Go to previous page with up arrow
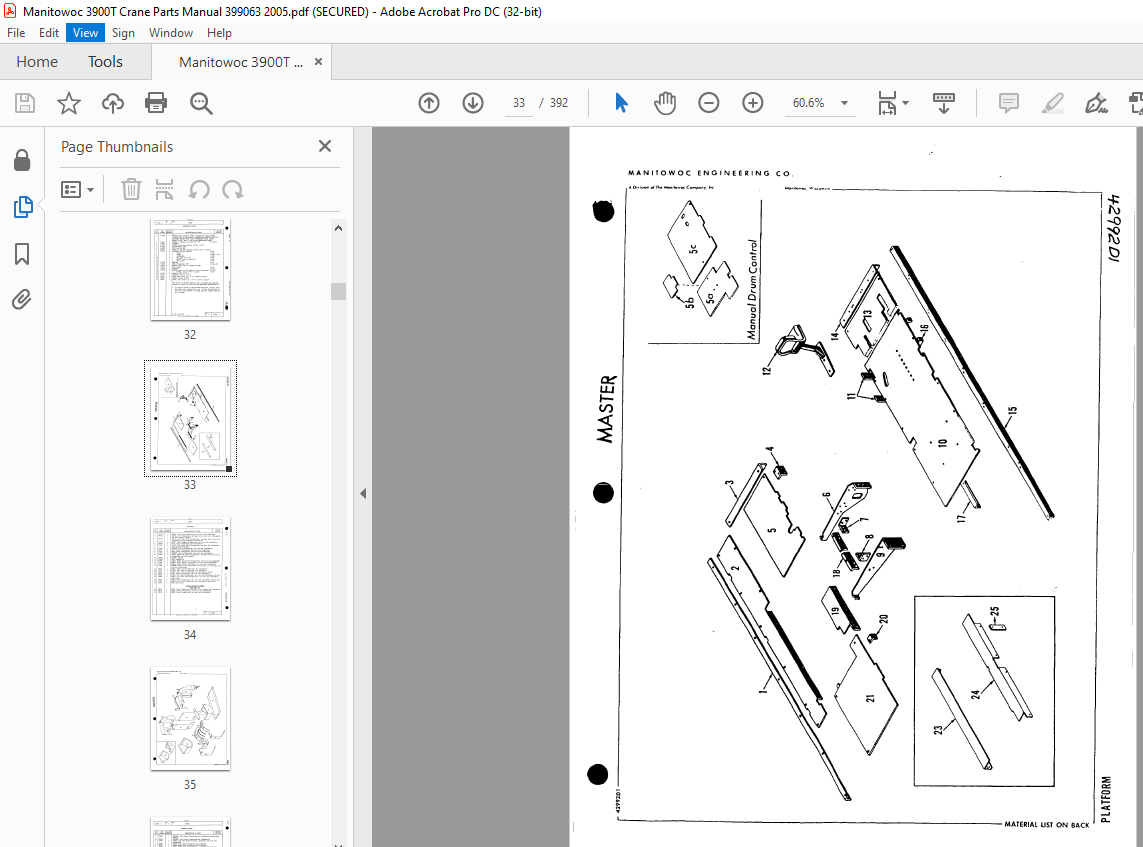Viewport: 1143px width, 847px height. 429,103
